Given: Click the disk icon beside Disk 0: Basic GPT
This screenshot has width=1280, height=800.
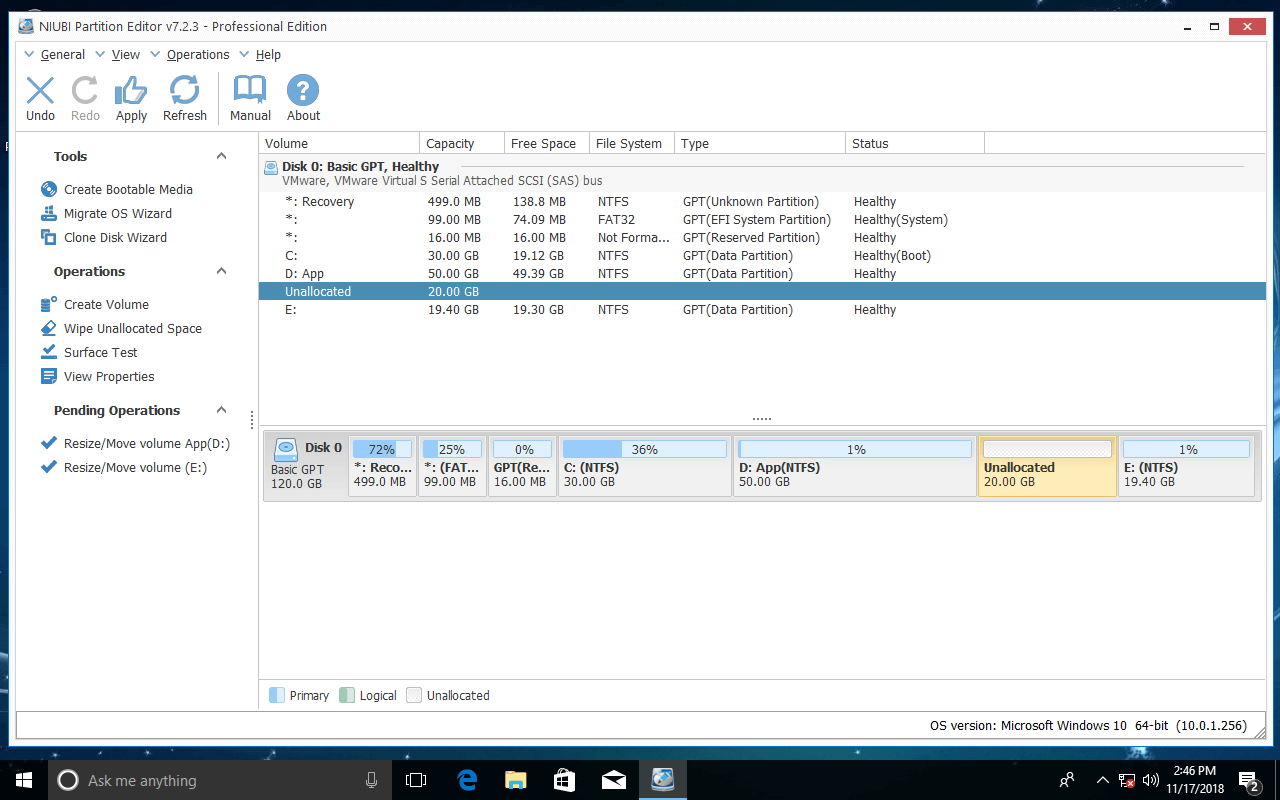Looking at the screenshot, I should pos(270,167).
